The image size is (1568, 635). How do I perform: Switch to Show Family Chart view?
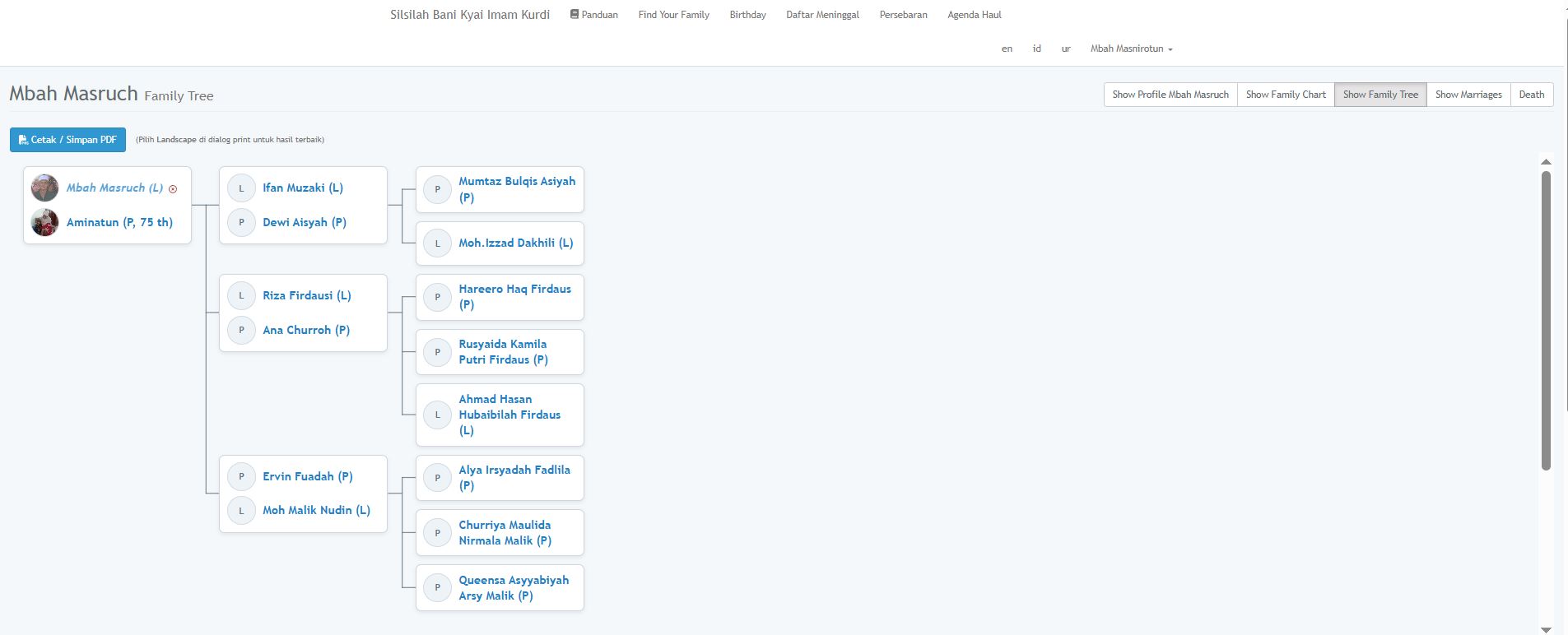(x=1285, y=95)
